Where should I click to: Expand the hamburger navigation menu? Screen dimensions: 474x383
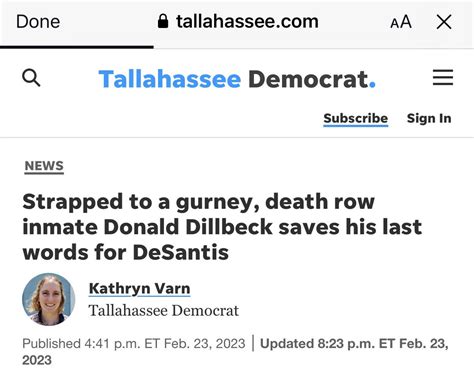[443, 77]
